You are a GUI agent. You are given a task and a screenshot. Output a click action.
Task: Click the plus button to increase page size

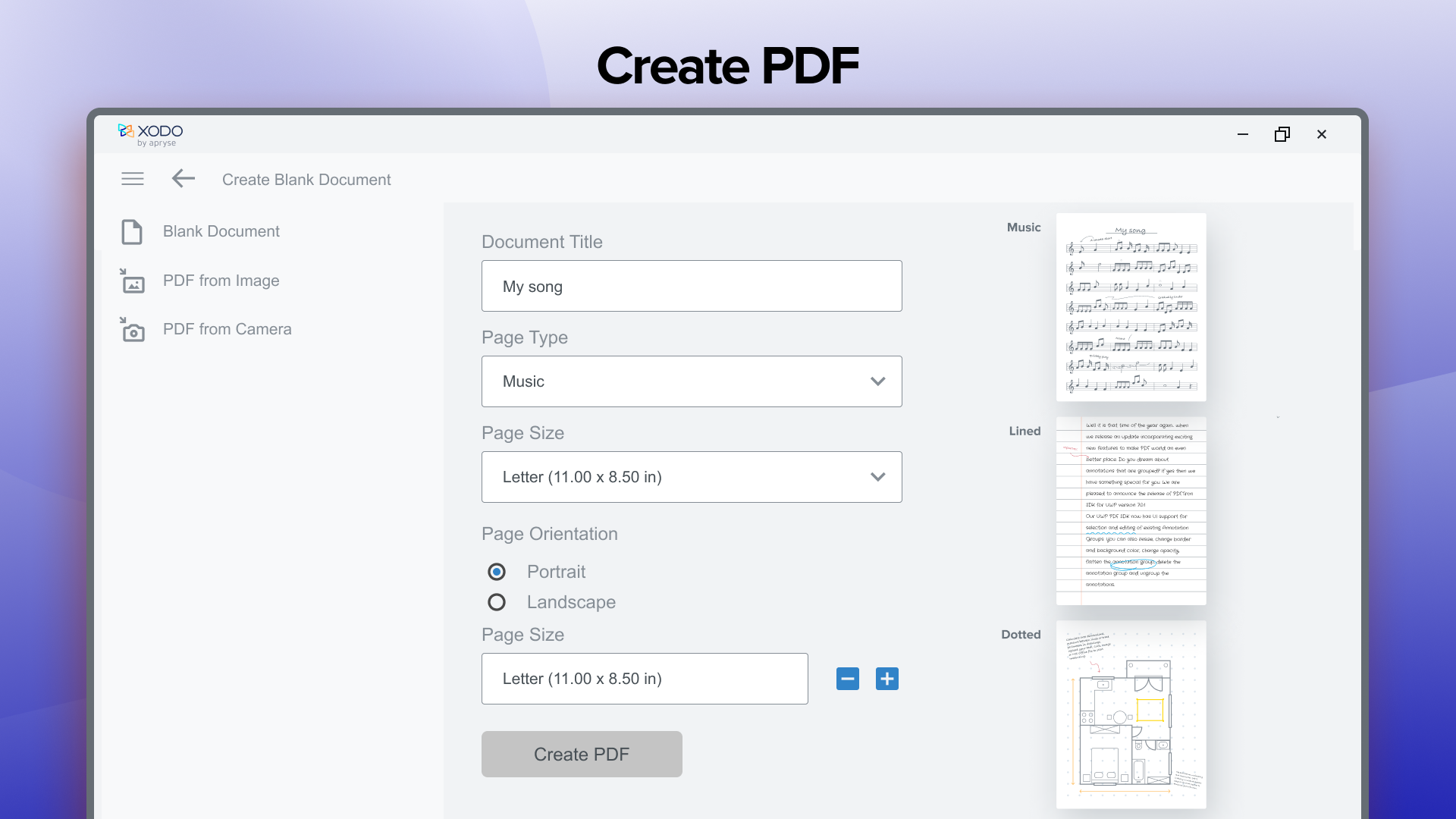point(886,679)
